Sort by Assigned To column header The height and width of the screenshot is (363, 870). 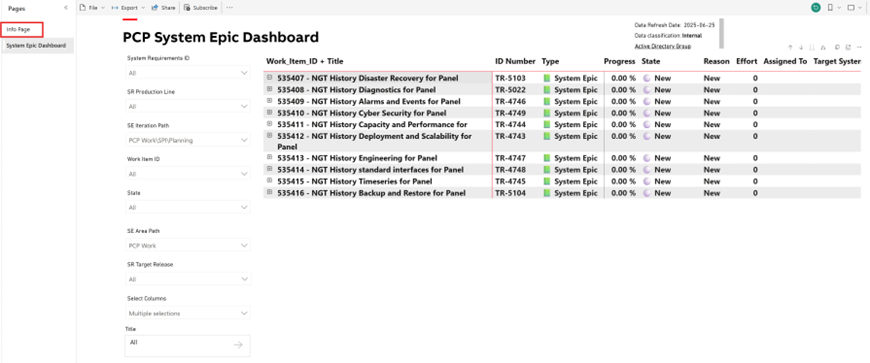785,61
